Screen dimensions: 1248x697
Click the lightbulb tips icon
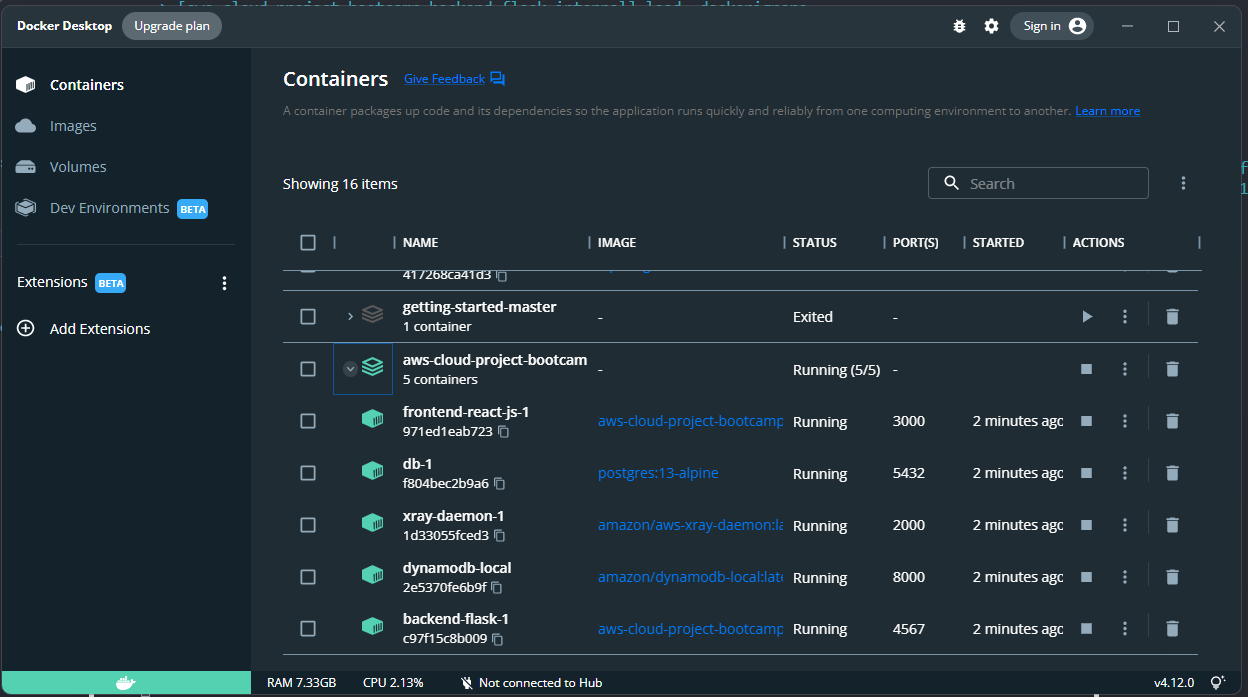pos(1217,683)
